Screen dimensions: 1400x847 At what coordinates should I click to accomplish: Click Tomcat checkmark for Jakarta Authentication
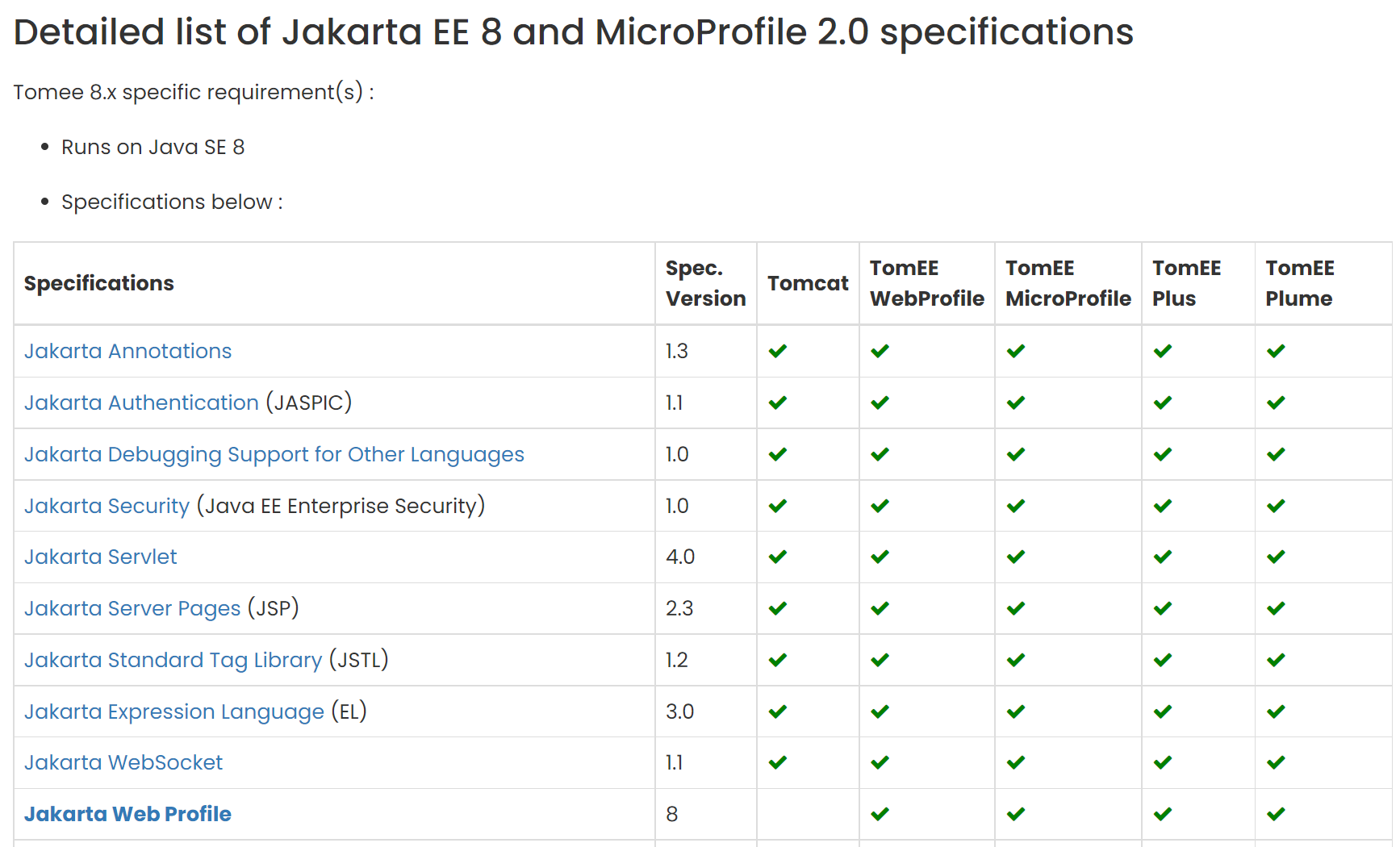[778, 403]
